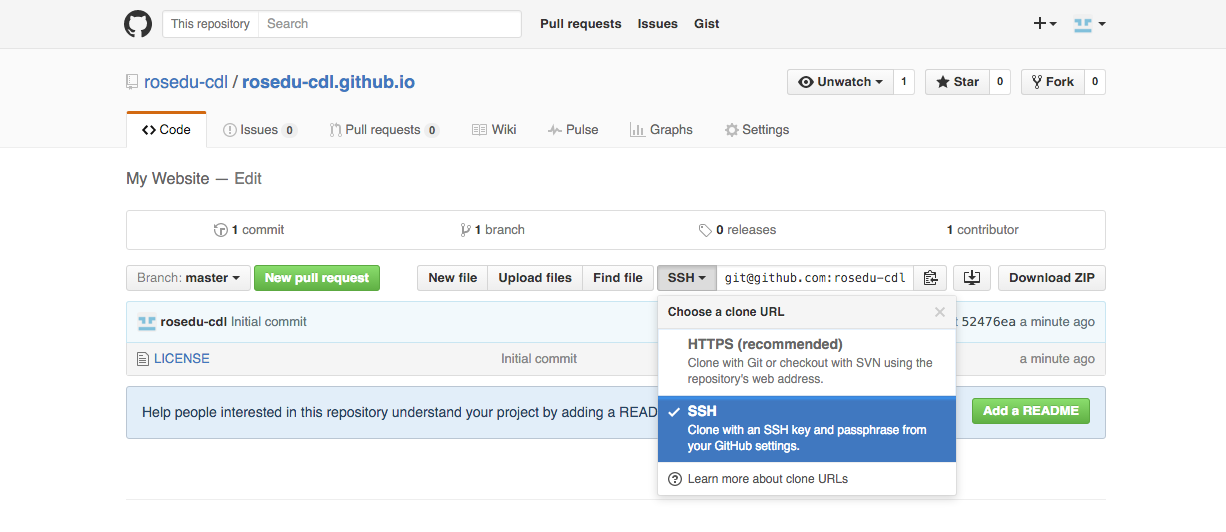Image resolution: width=1226 pixels, height=532 pixels.
Task: Open the 1 commit history link
Action: [x=249, y=230]
